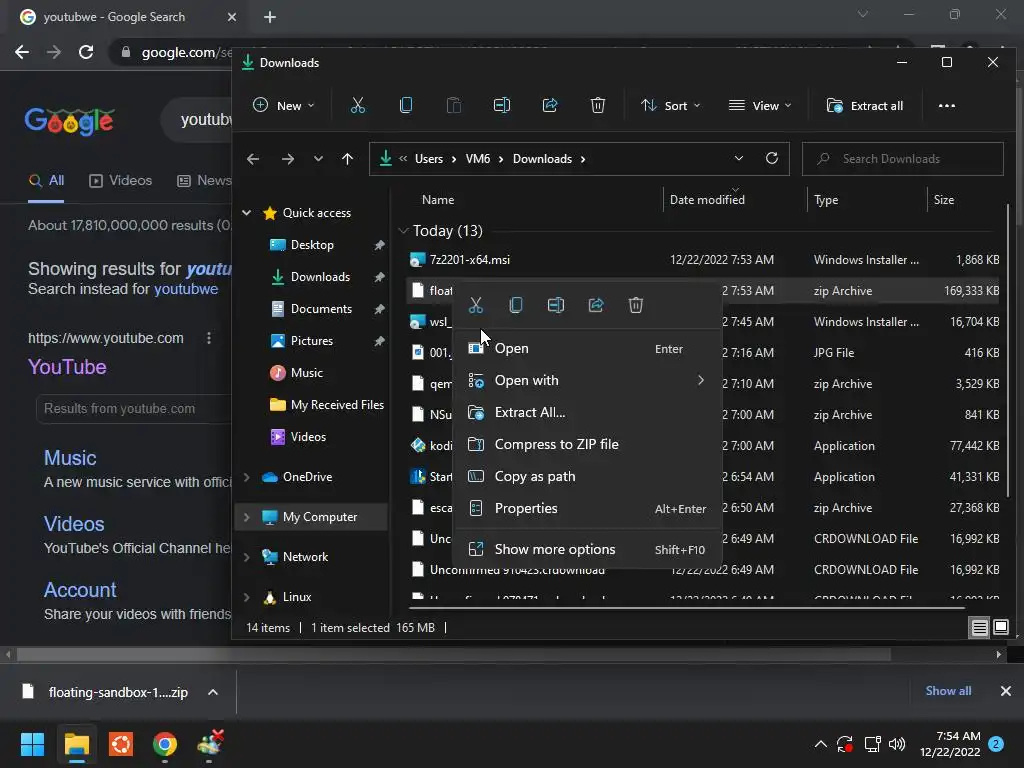Click the Rename icon in the Explorer toolbar

point(502,105)
